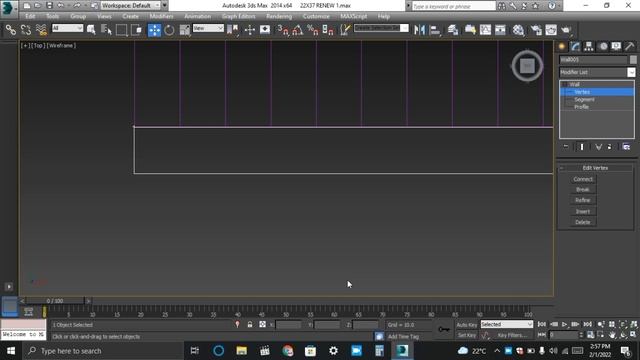Toggle Keyboard Shortcut Override icon
Screen dimensions: 640x360
pos(265,30)
